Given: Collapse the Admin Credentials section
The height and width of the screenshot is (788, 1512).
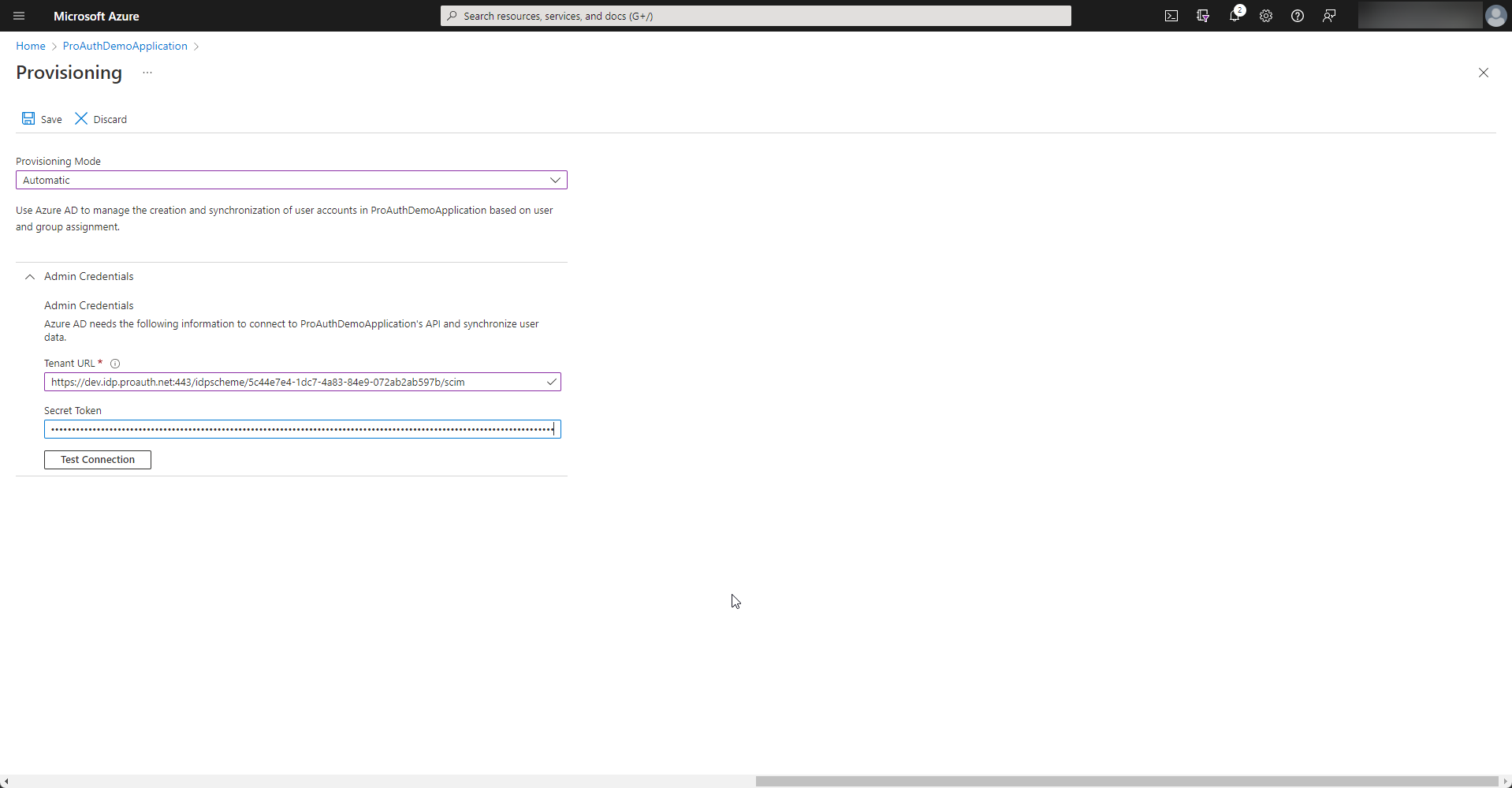Looking at the screenshot, I should [29, 277].
